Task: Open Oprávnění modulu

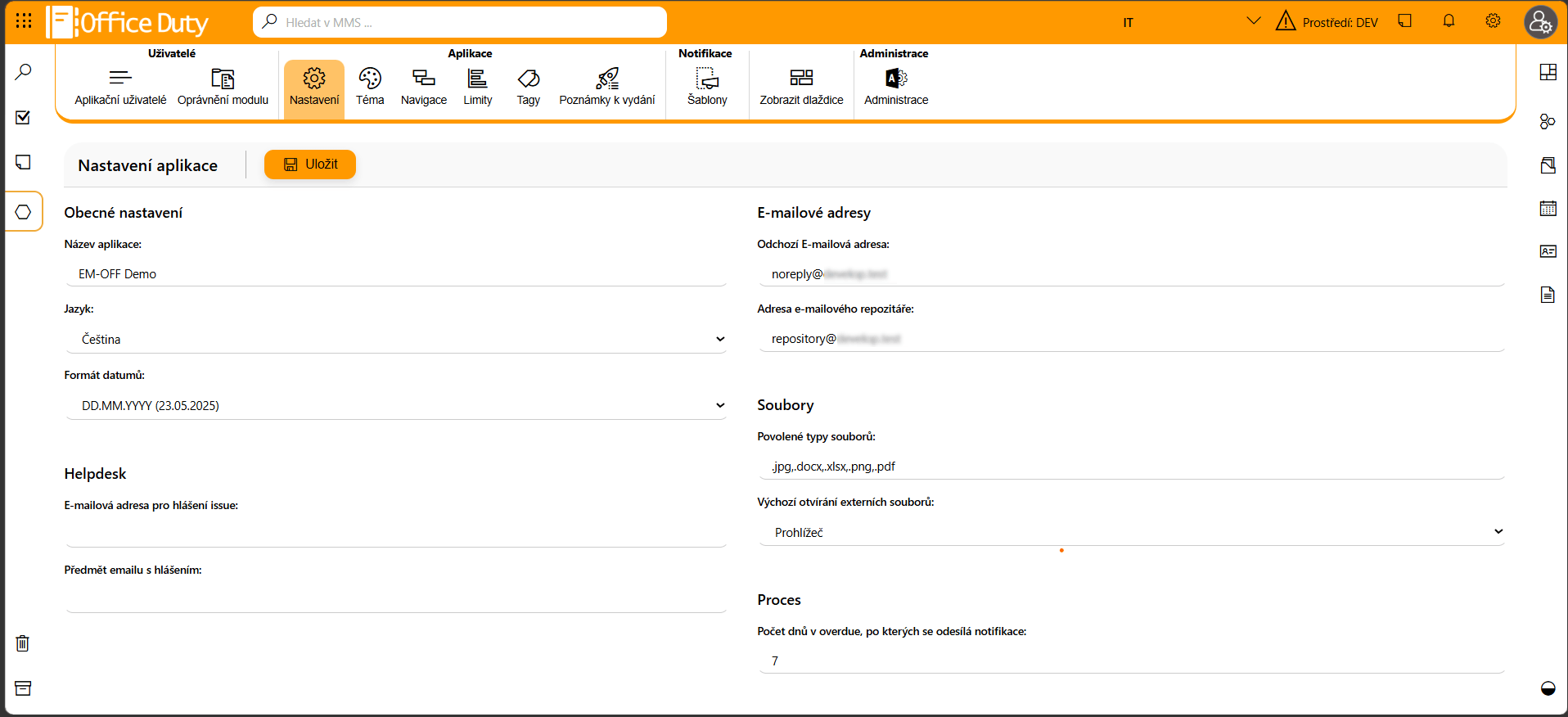Action: click(x=223, y=88)
